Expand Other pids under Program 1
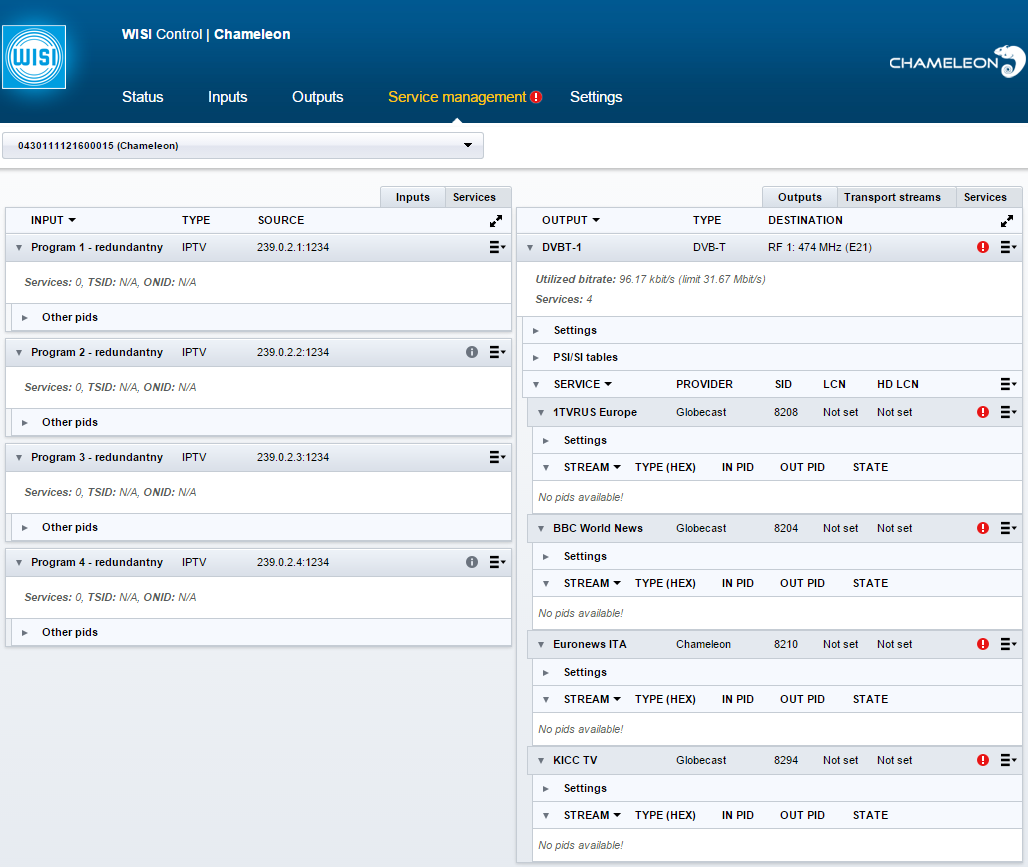The width and height of the screenshot is (1028, 867). pyautogui.click(x=25, y=317)
